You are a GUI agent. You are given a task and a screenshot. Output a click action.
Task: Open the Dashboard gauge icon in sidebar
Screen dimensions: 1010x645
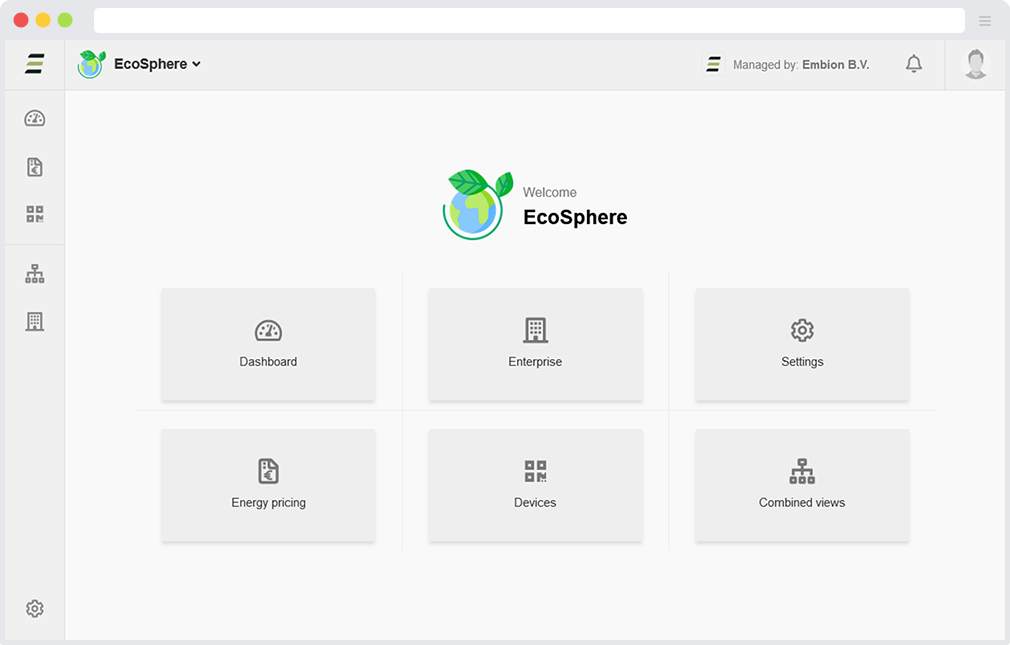[35, 119]
